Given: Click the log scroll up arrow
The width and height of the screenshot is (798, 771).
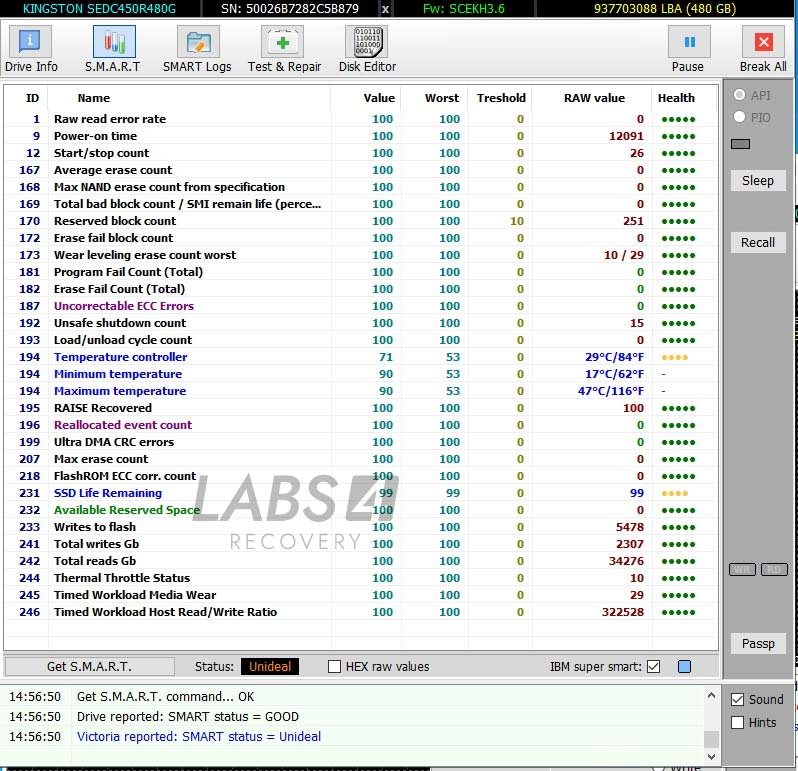Looking at the screenshot, I should point(711,695).
